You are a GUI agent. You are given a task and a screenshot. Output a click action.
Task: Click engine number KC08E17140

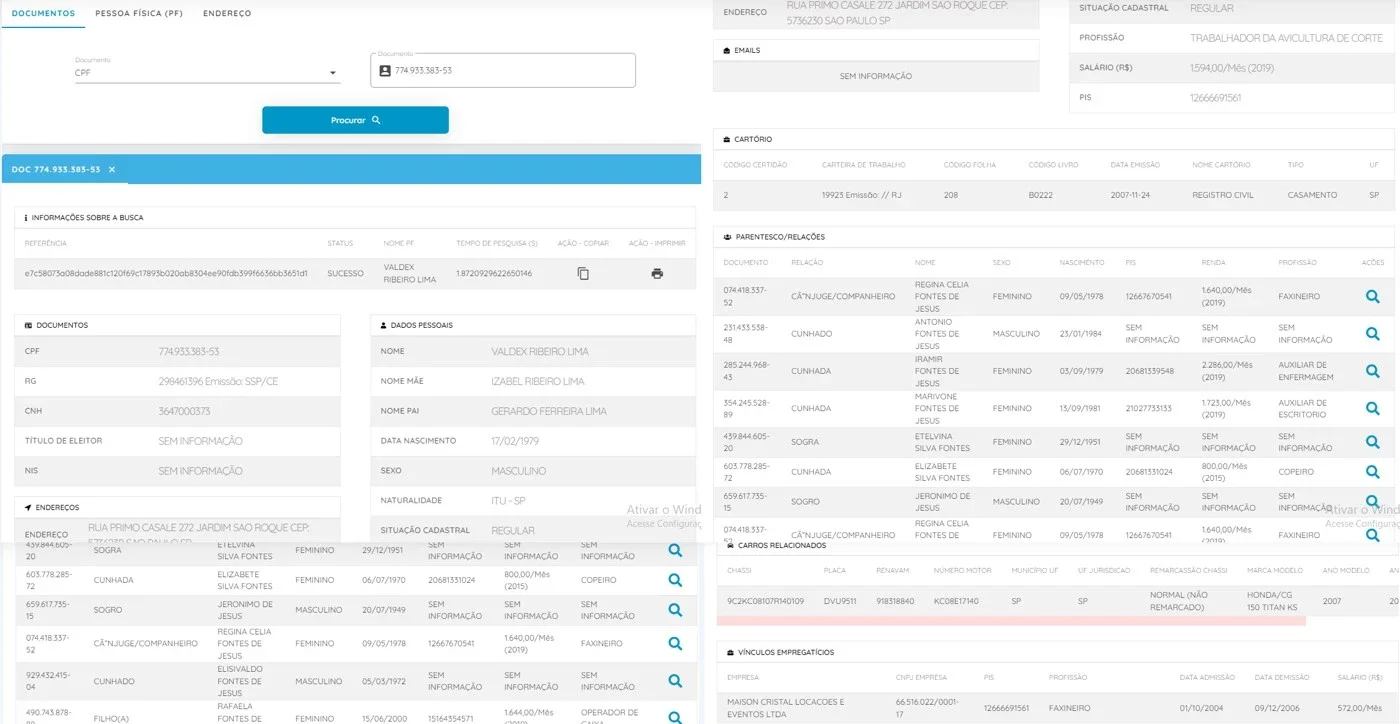pyautogui.click(x=956, y=601)
